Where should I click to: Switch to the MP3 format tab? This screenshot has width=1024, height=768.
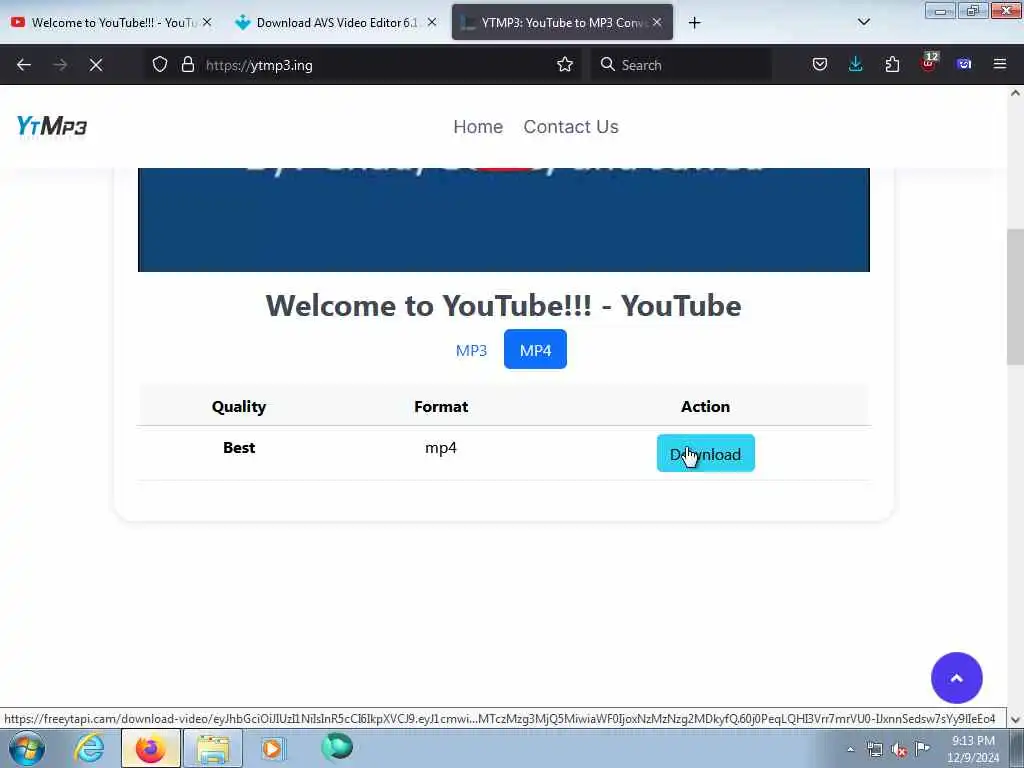point(472,350)
